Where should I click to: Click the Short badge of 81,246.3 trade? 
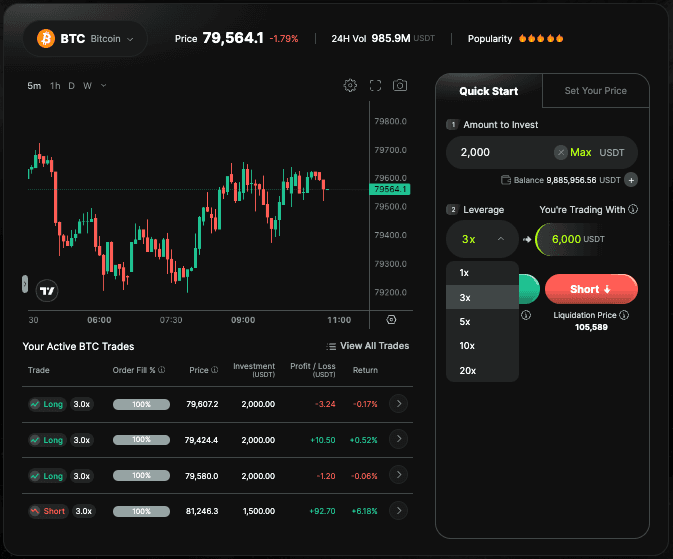click(x=49, y=511)
